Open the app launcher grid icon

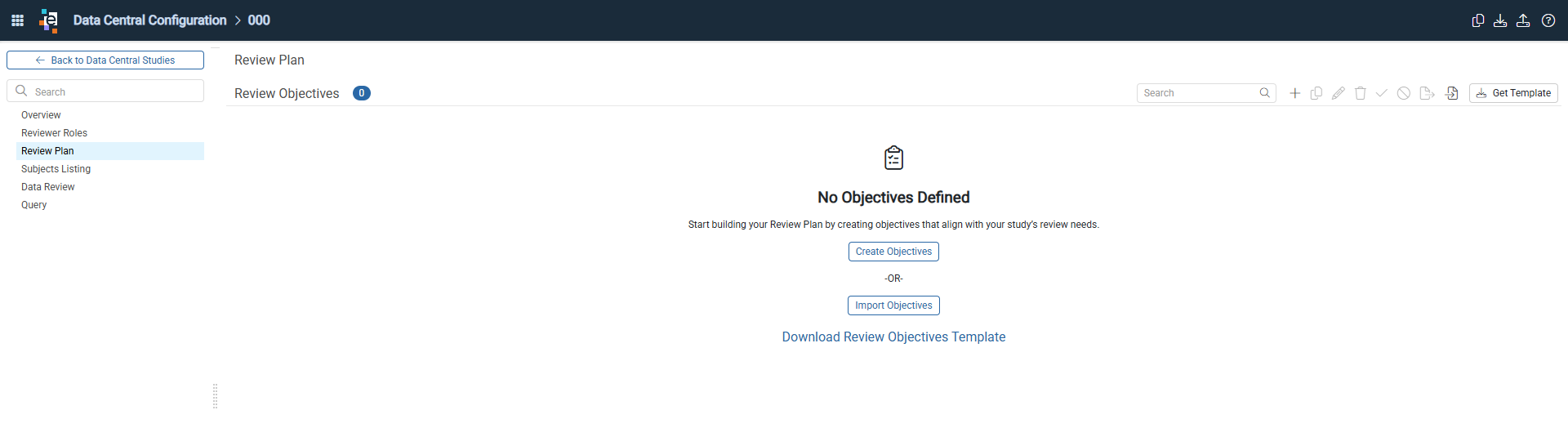(x=17, y=20)
